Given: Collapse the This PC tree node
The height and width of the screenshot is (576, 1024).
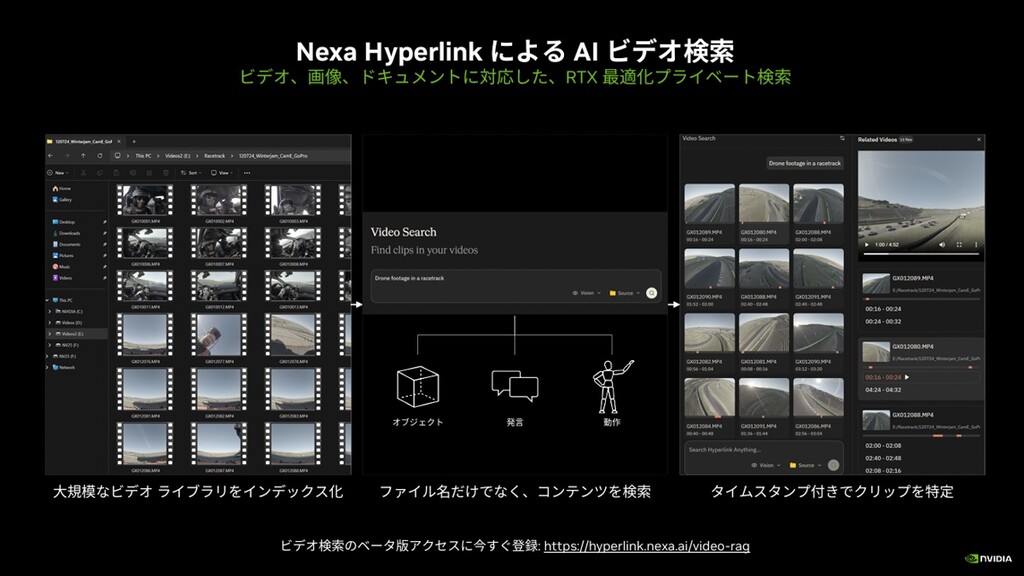Looking at the screenshot, I should (48, 300).
